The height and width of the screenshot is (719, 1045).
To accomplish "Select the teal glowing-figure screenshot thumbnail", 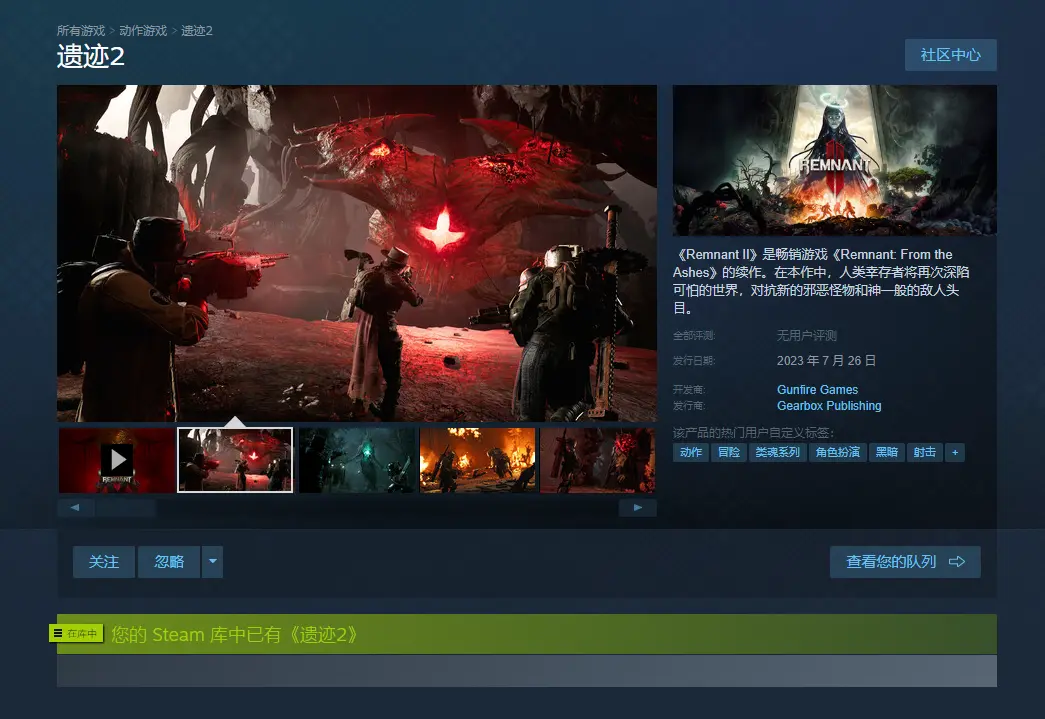I will point(357,460).
